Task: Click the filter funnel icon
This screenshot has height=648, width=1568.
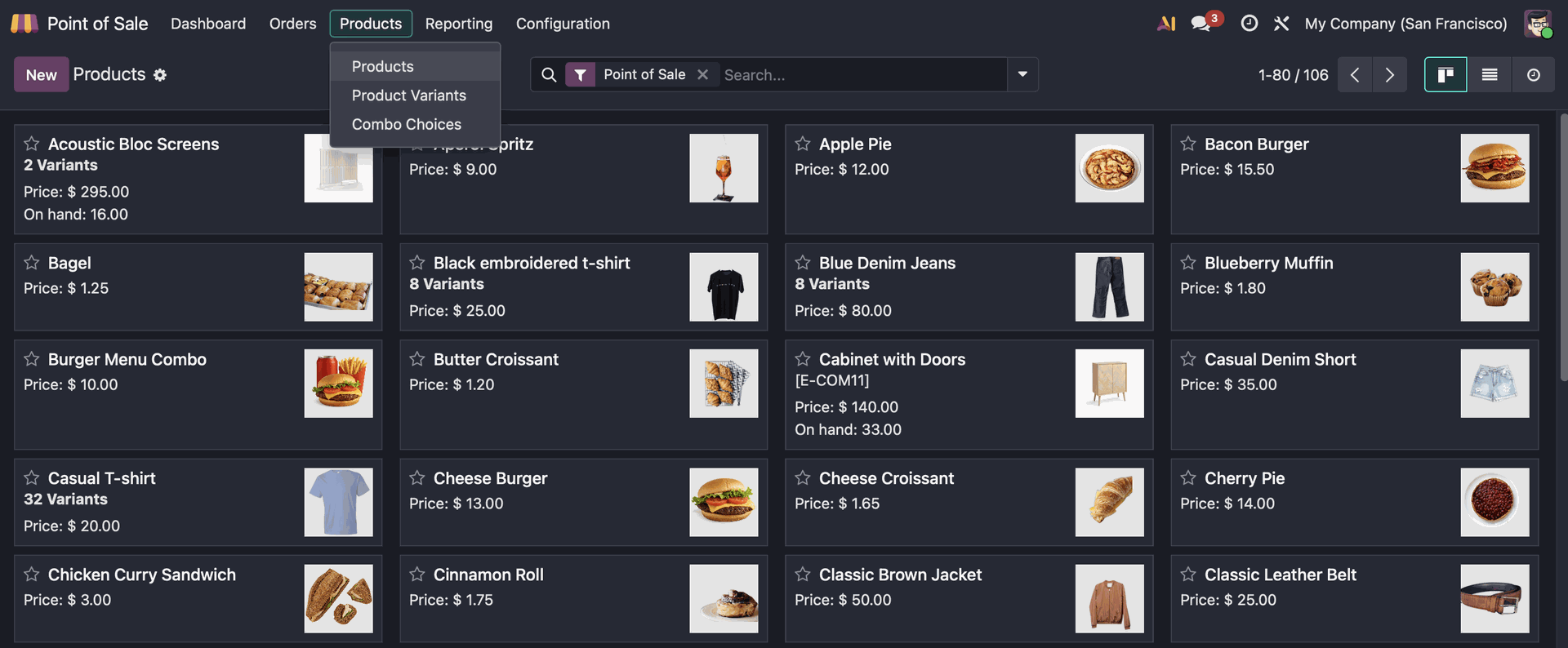Action: [x=580, y=75]
